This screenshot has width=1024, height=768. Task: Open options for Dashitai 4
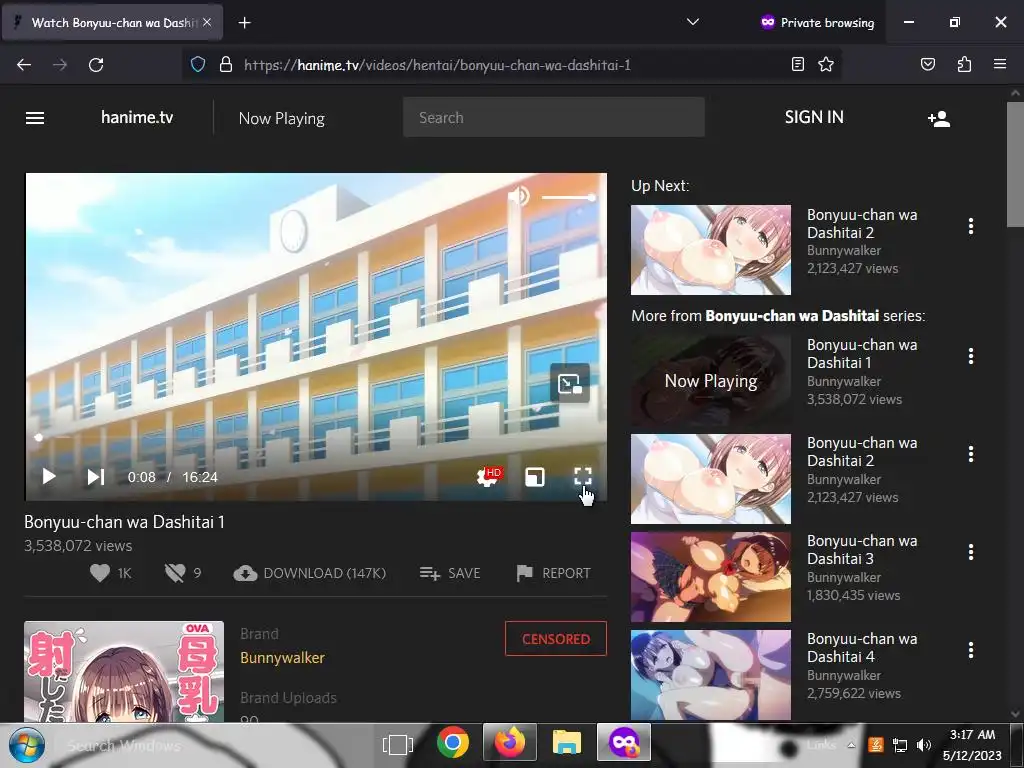tap(970, 650)
